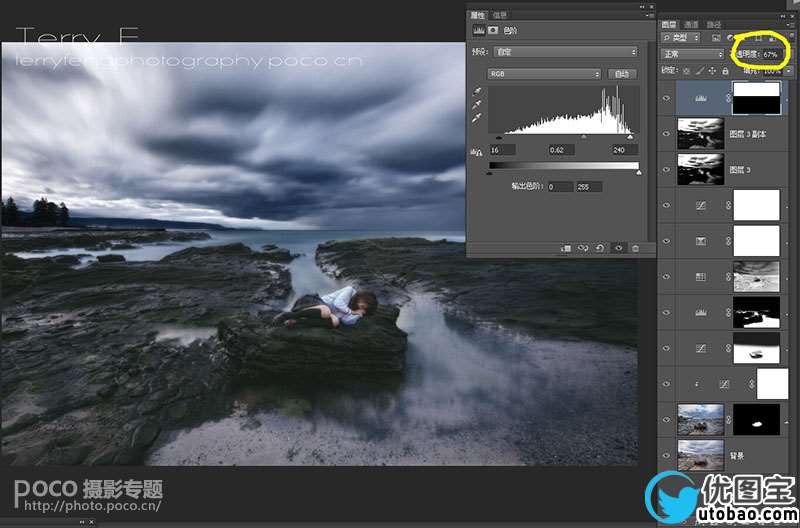Select mask thumbnail with small white spot
Viewport: 800px width, 528px height.
click(756, 419)
